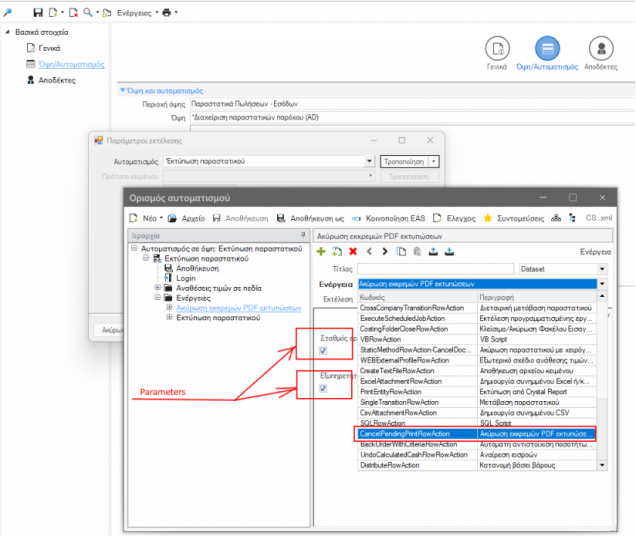Click the red X delete action icon
Screen dimensions: 636x536
click(x=353, y=252)
